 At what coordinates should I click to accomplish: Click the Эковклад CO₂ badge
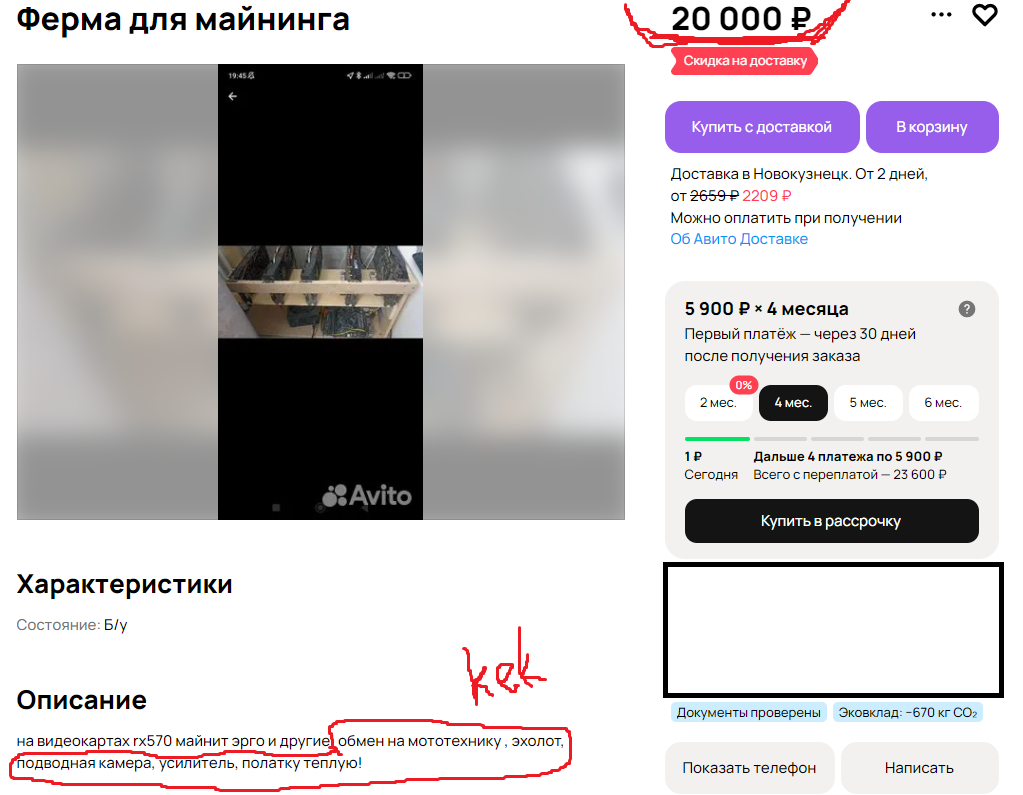[908, 713]
